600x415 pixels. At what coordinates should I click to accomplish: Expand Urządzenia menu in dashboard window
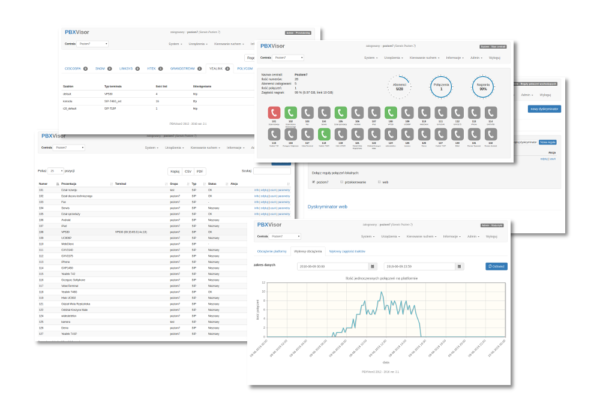[x=393, y=58]
